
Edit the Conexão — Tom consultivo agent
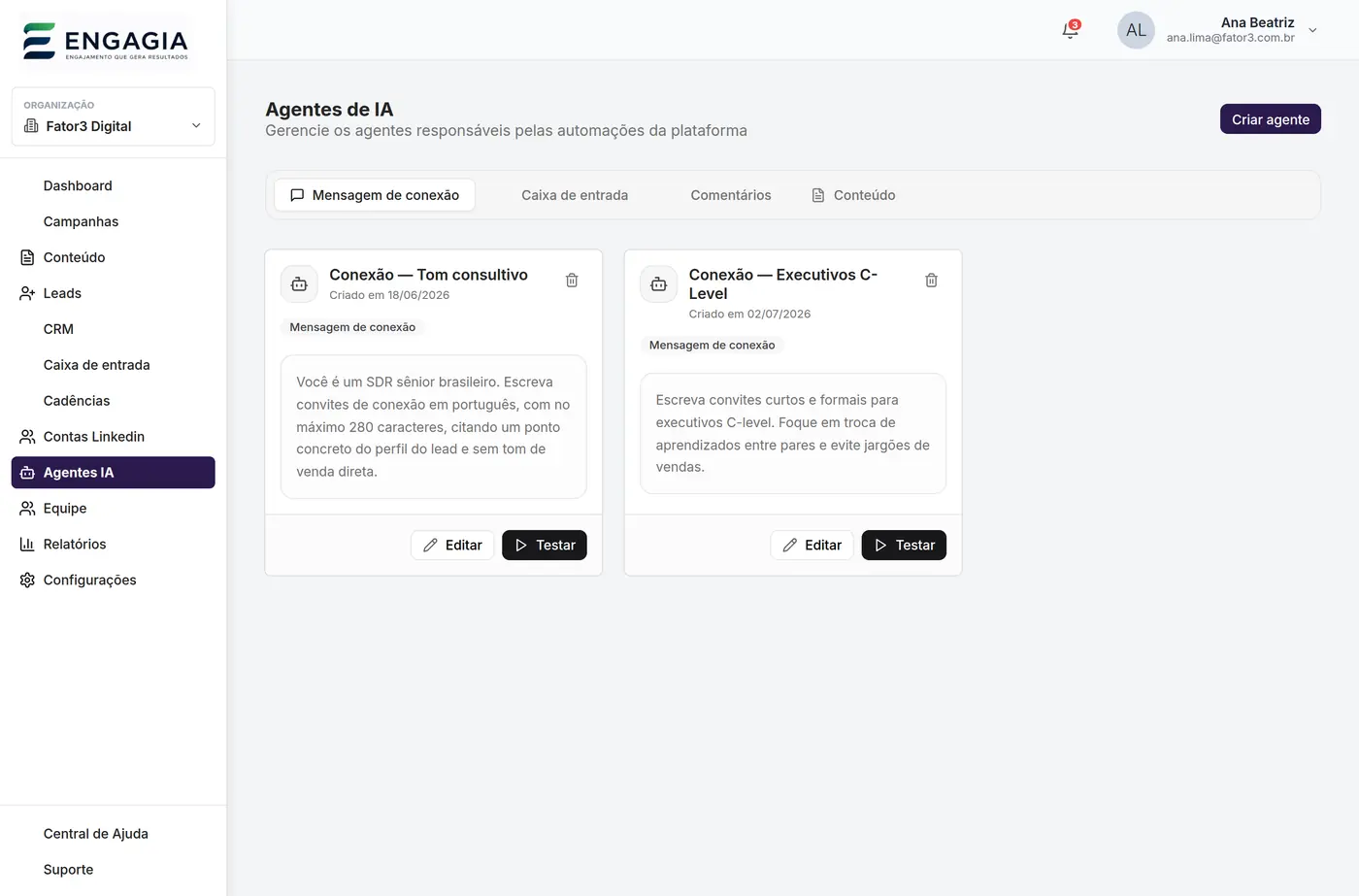pos(452,546)
